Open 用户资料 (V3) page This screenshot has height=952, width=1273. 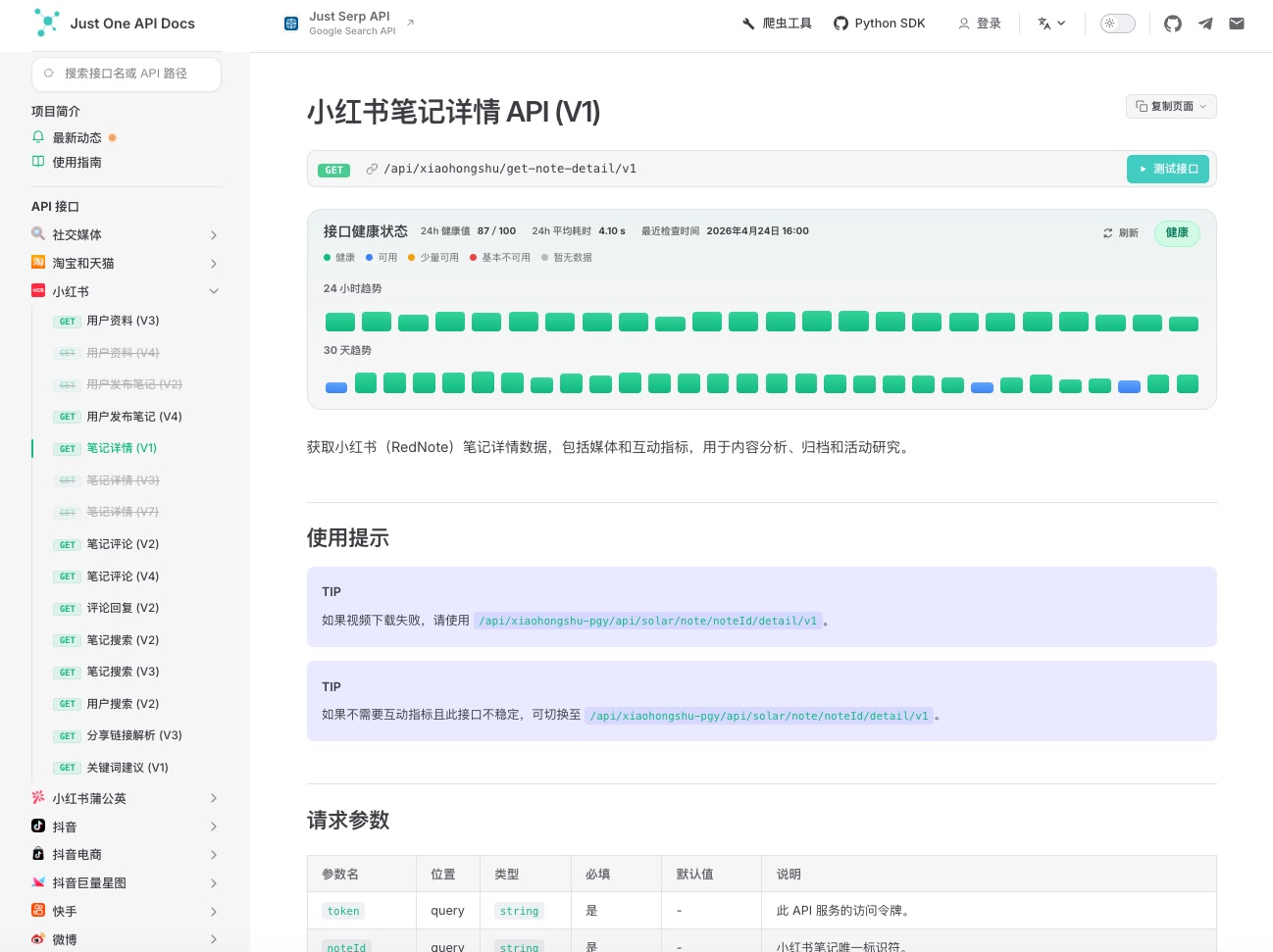[x=123, y=321]
